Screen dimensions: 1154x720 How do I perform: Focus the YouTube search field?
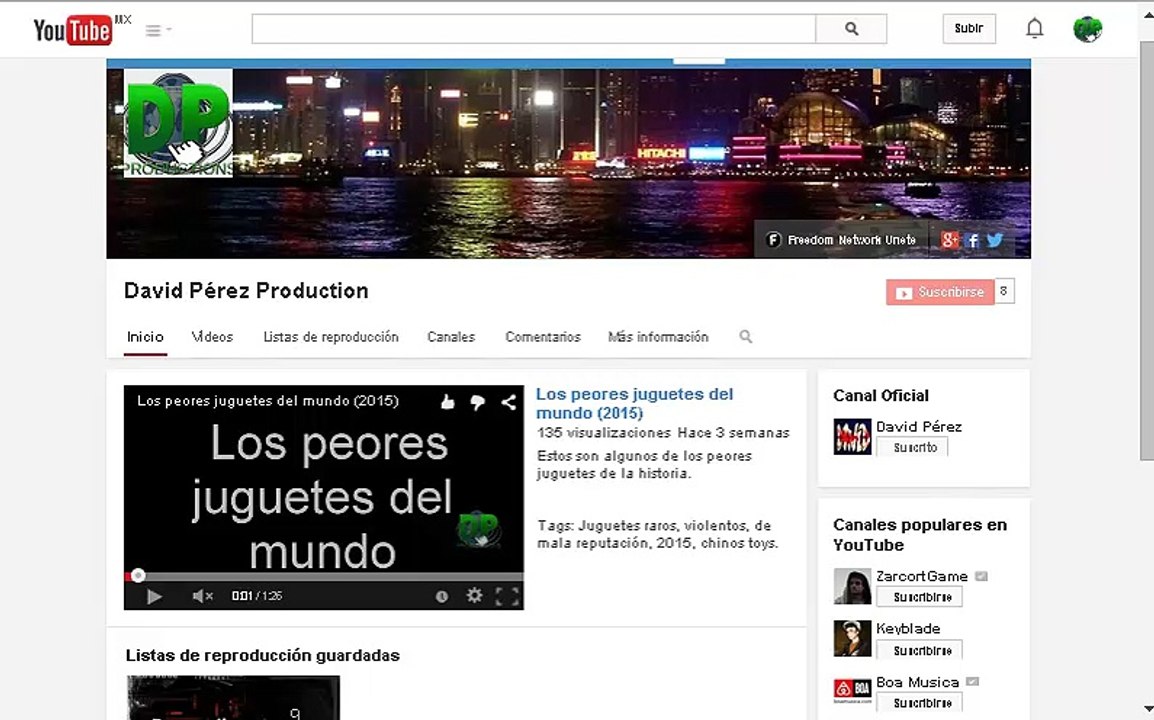coord(534,29)
